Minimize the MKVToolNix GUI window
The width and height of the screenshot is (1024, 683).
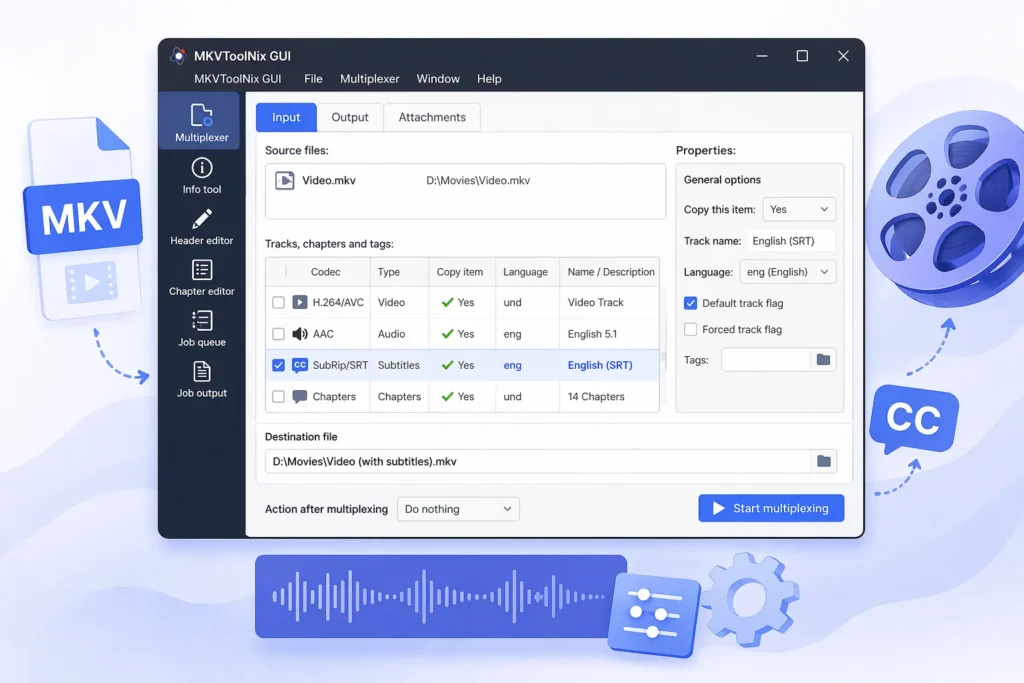[x=761, y=56]
